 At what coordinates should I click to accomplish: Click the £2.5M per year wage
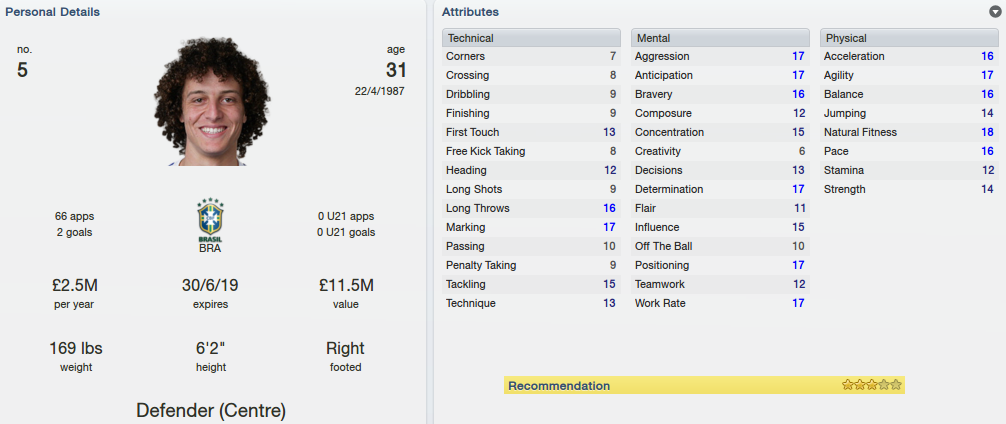pos(76,285)
